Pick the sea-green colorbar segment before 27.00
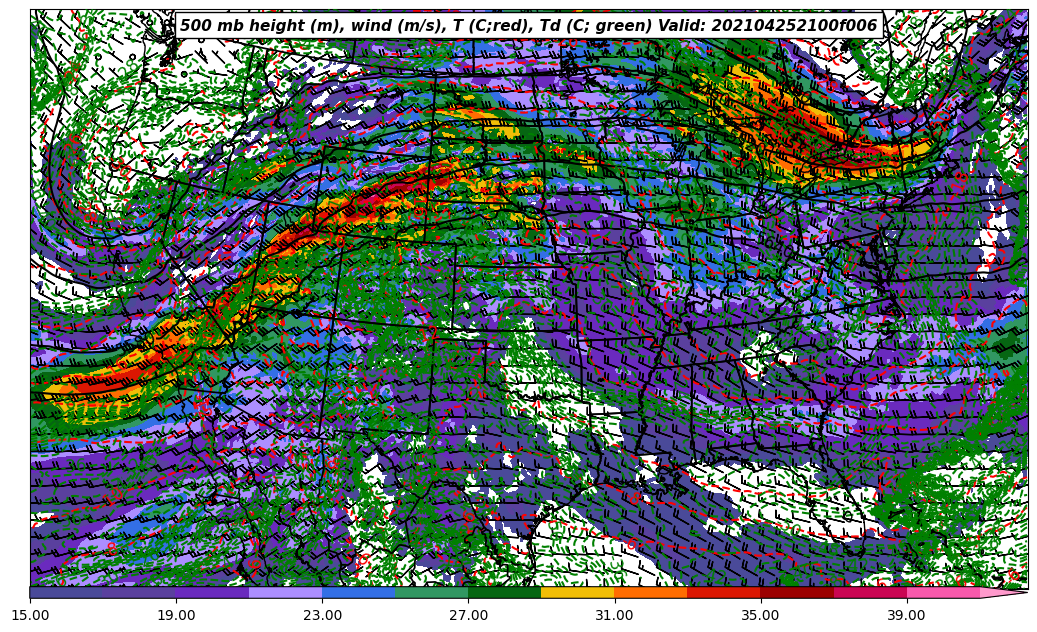This screenshot has width=1037, height=632. pos(431,592)
